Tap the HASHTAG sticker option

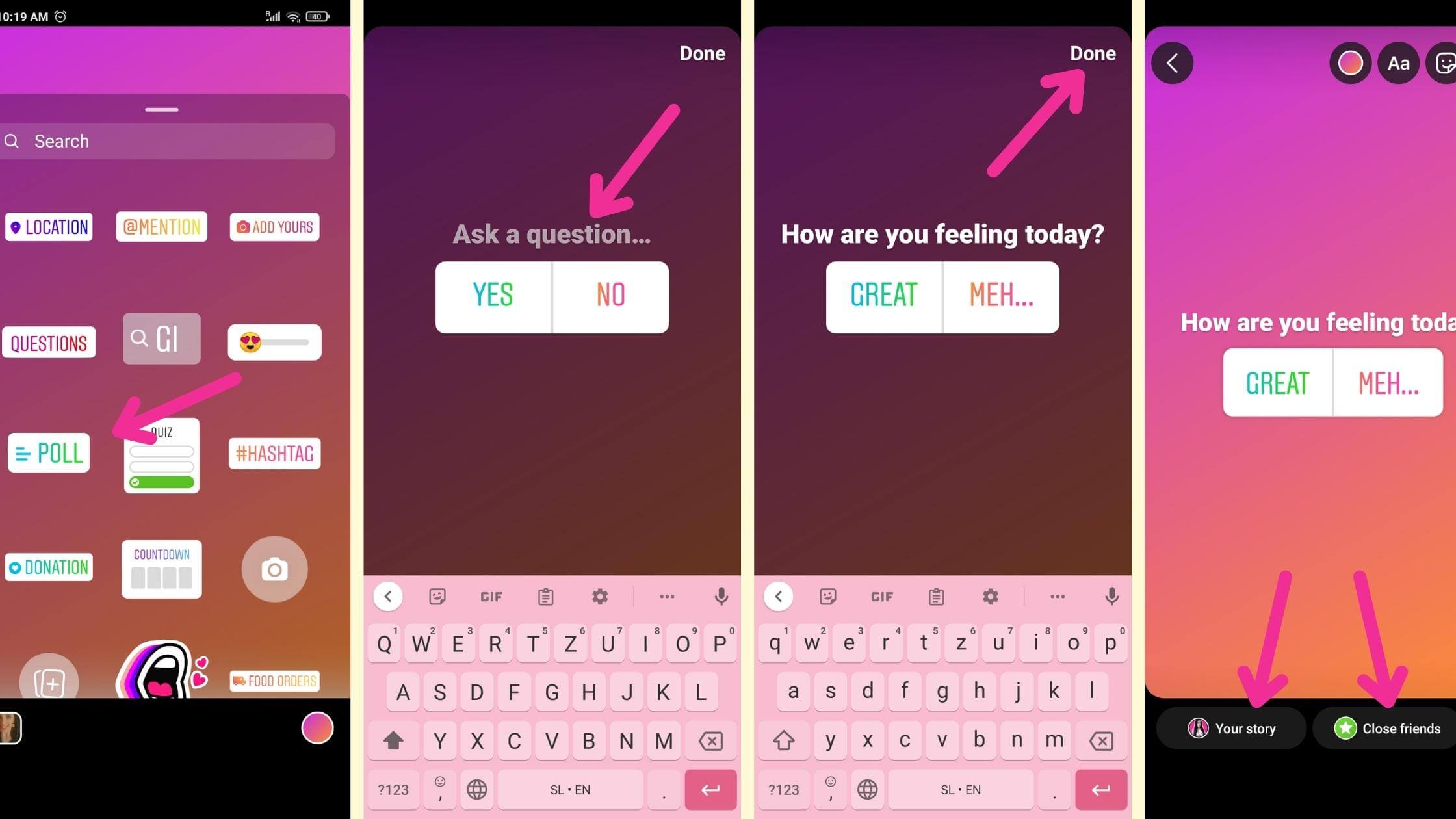coord(275,453)
